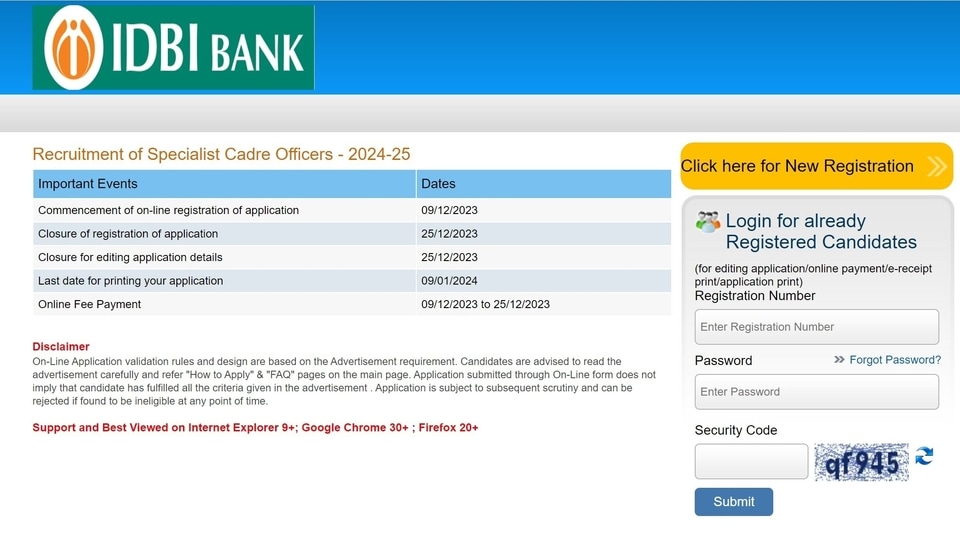Click the registered candidates people icon

point(708,222)
